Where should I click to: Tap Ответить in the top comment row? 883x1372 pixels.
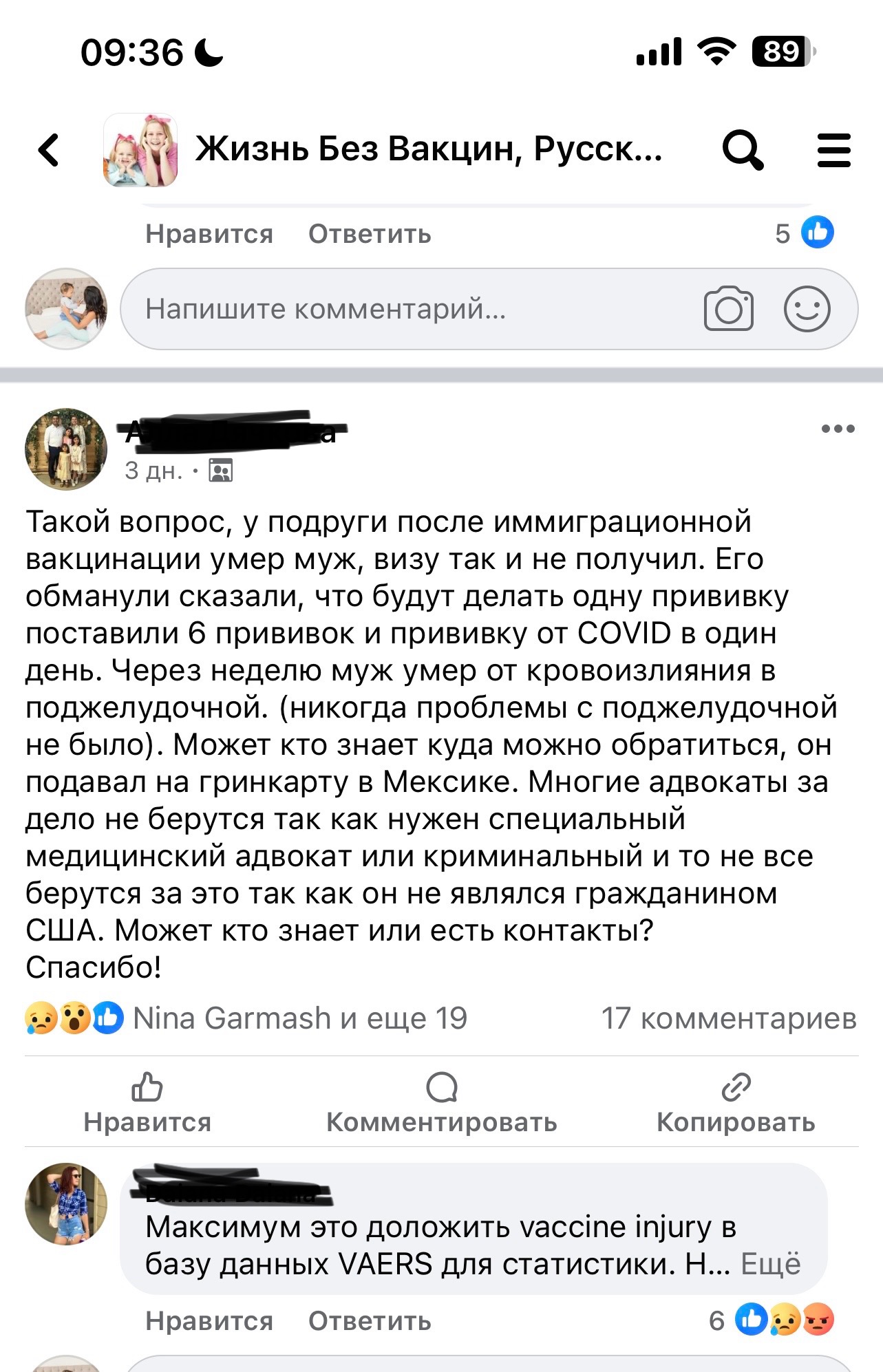coord(370,234)
